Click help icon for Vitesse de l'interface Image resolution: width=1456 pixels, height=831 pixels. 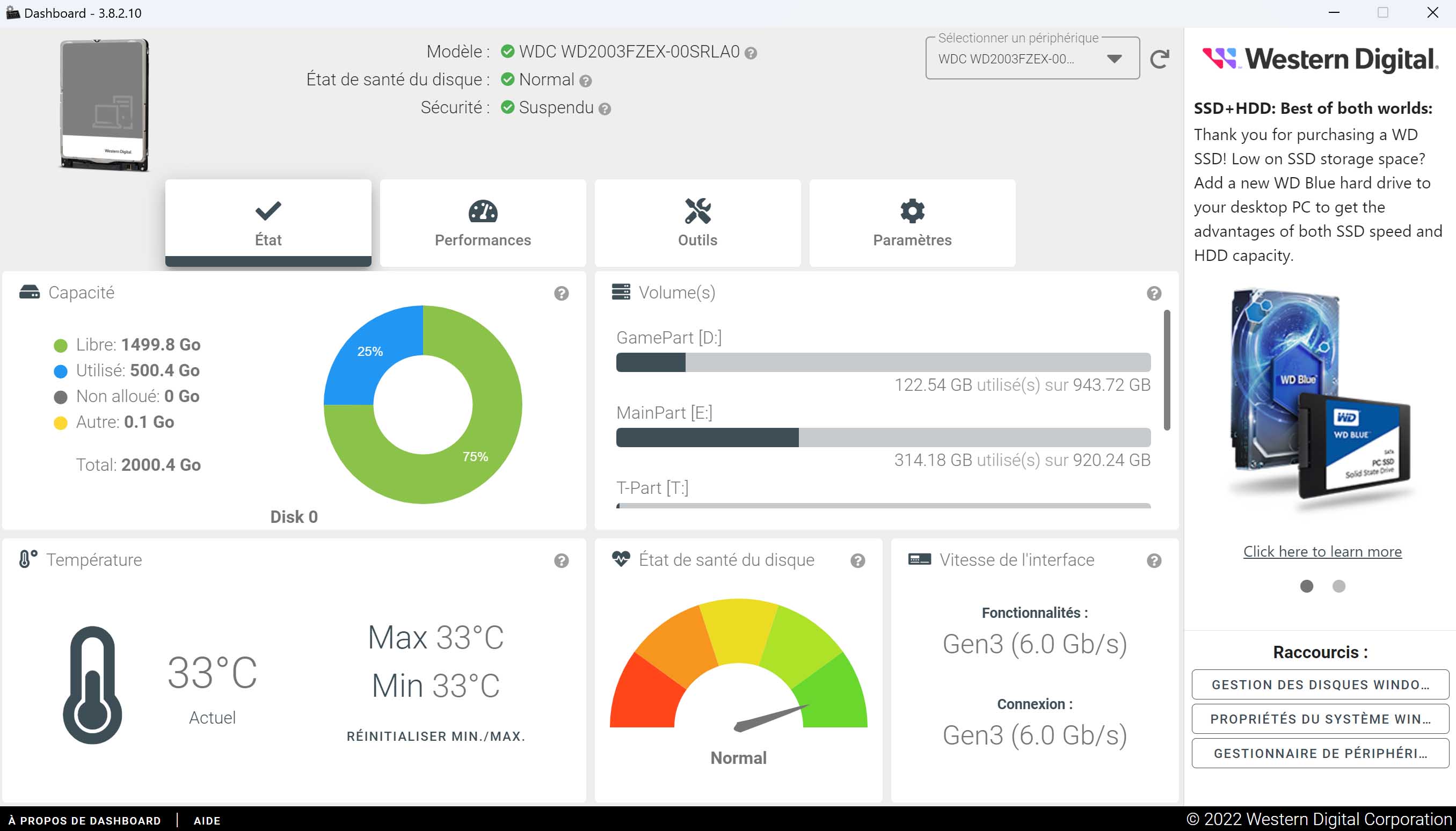point(1154,560)
